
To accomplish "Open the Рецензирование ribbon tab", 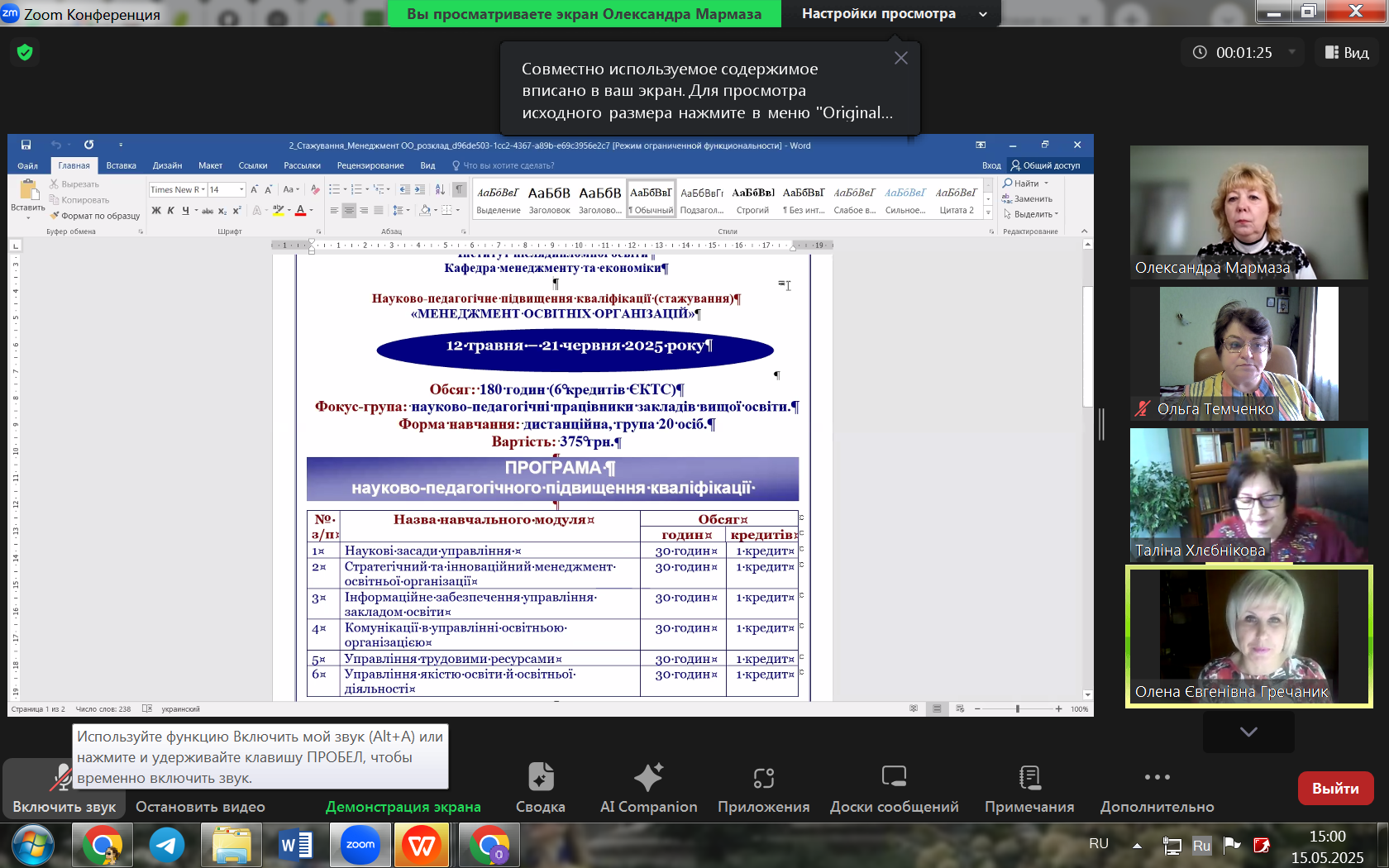I will [370, 165].
